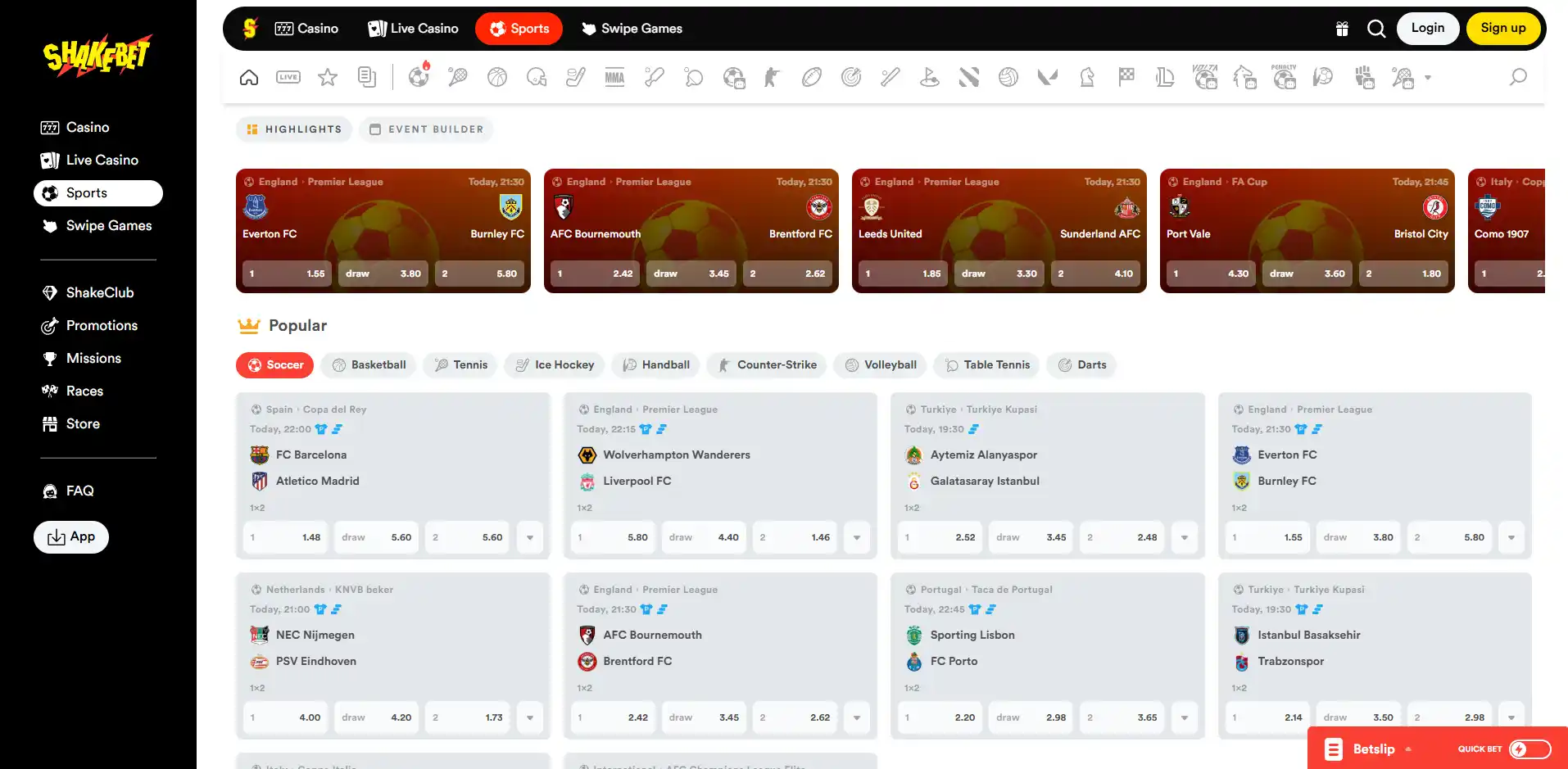Select the MMA sport icon
The width and height of the screenshot is (1568, 769).
(615, 77)
